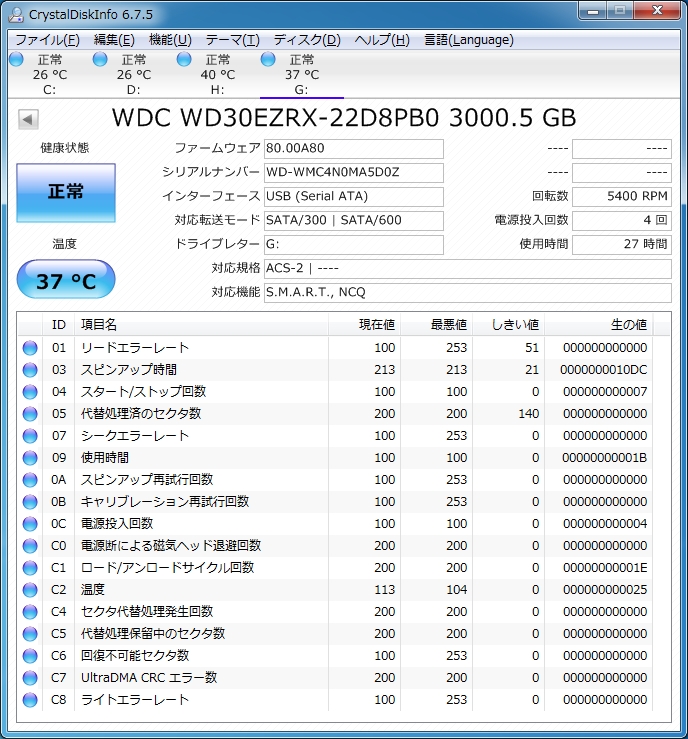
Task: Select drive D: status orb at top
Action: pyautogui.click(x=100, y=59)
